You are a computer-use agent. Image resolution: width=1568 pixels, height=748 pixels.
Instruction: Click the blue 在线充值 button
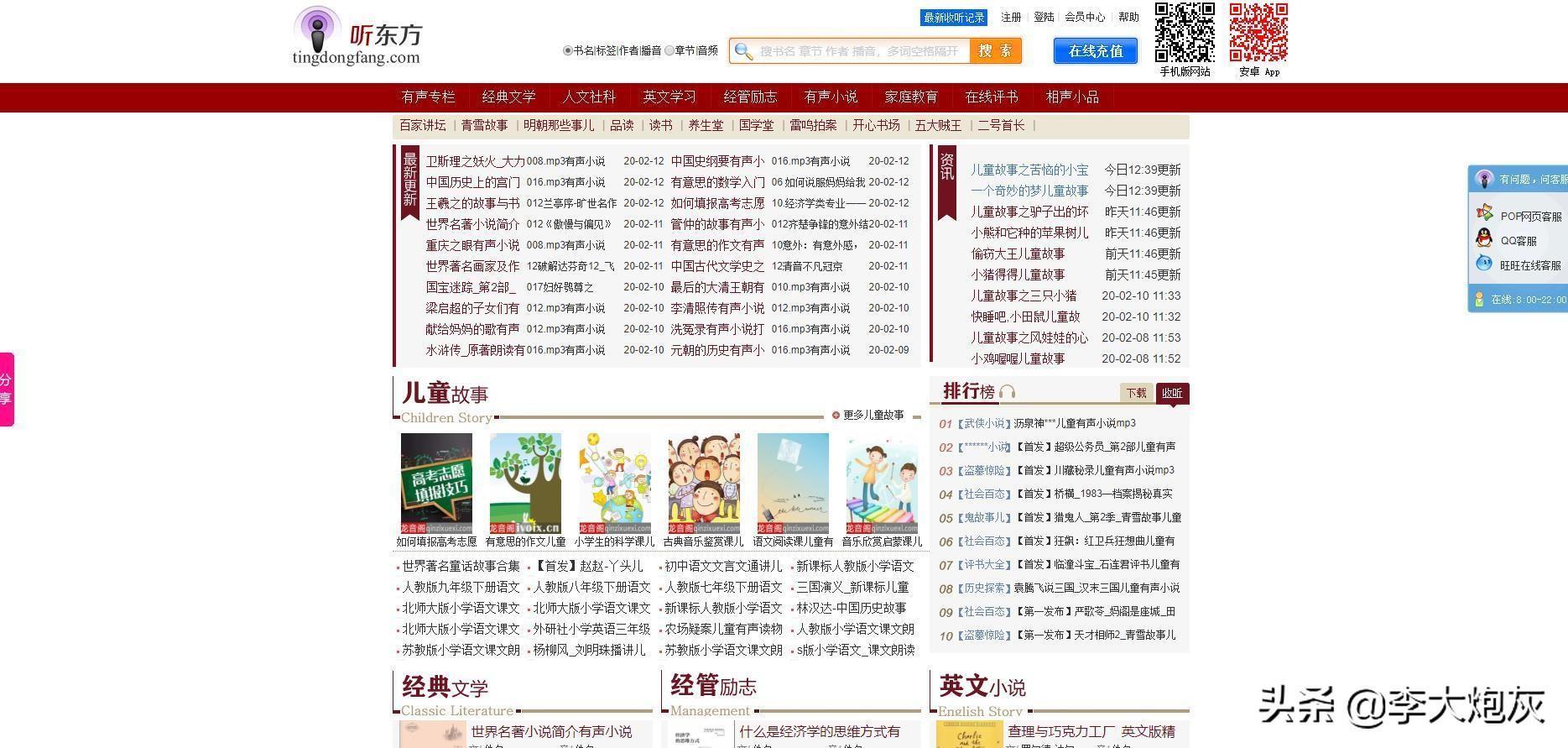tap(1095, 51)
